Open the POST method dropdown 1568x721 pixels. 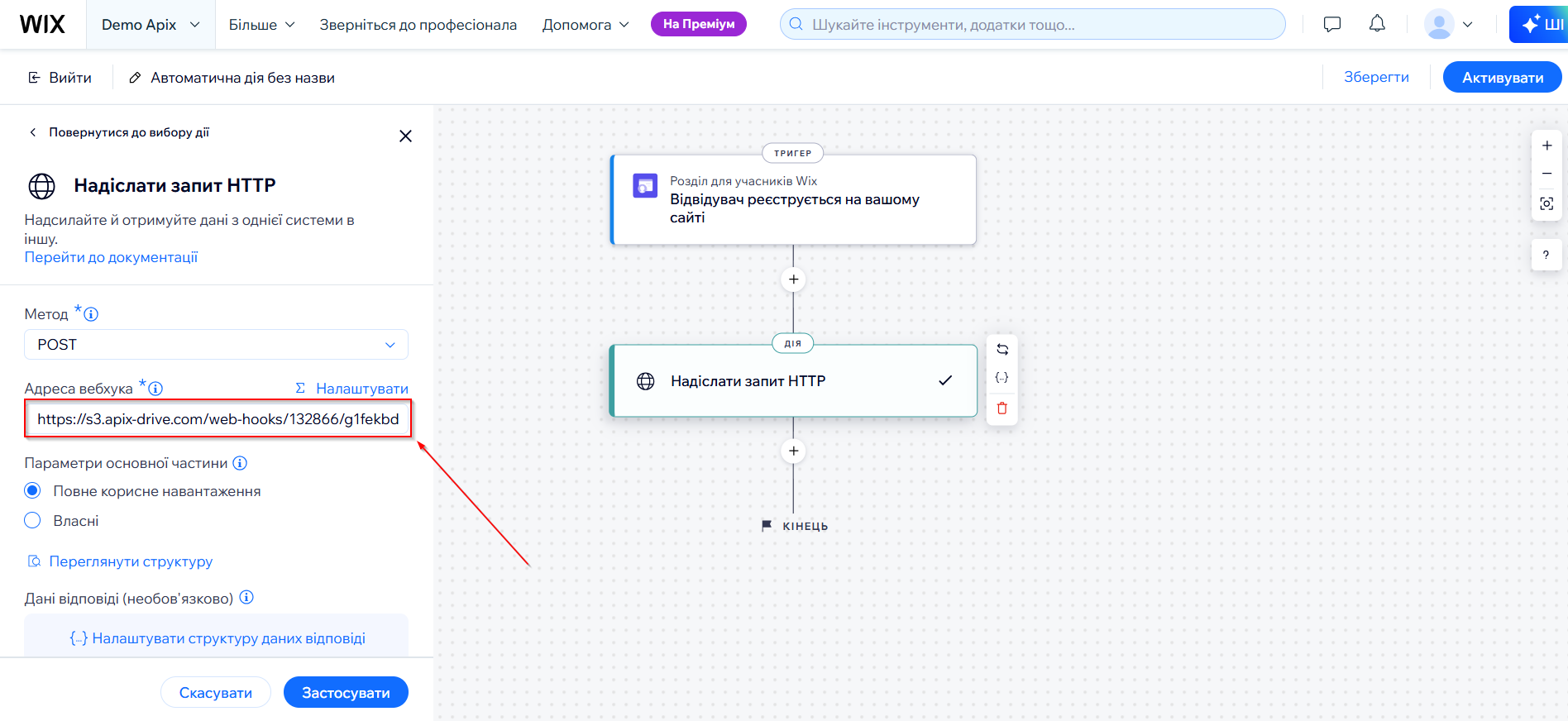click(x=216, y=345)
